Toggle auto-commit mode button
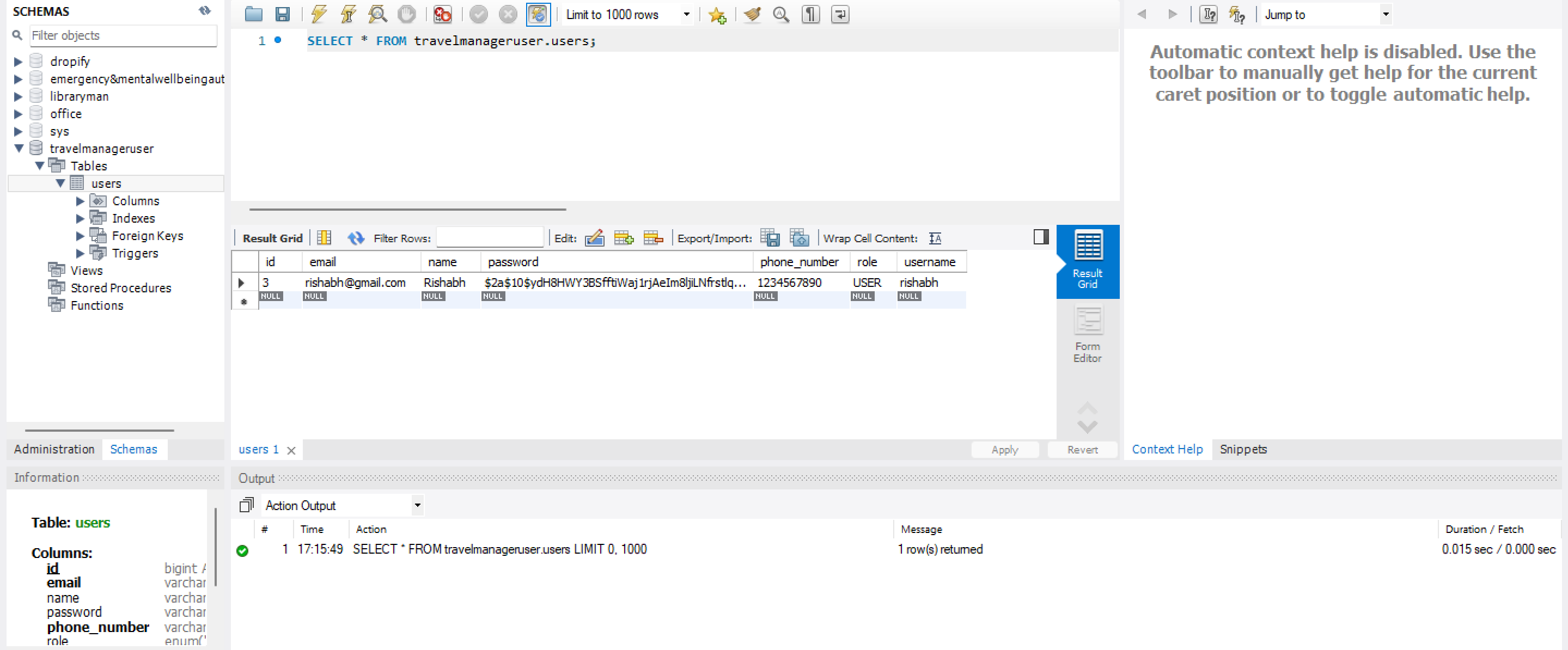 (538, 14)
